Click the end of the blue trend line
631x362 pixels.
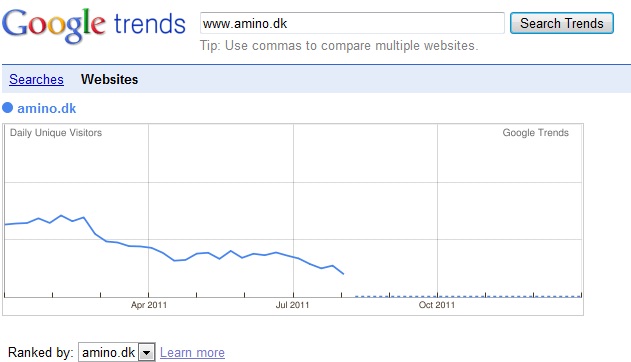click(343, 274)
